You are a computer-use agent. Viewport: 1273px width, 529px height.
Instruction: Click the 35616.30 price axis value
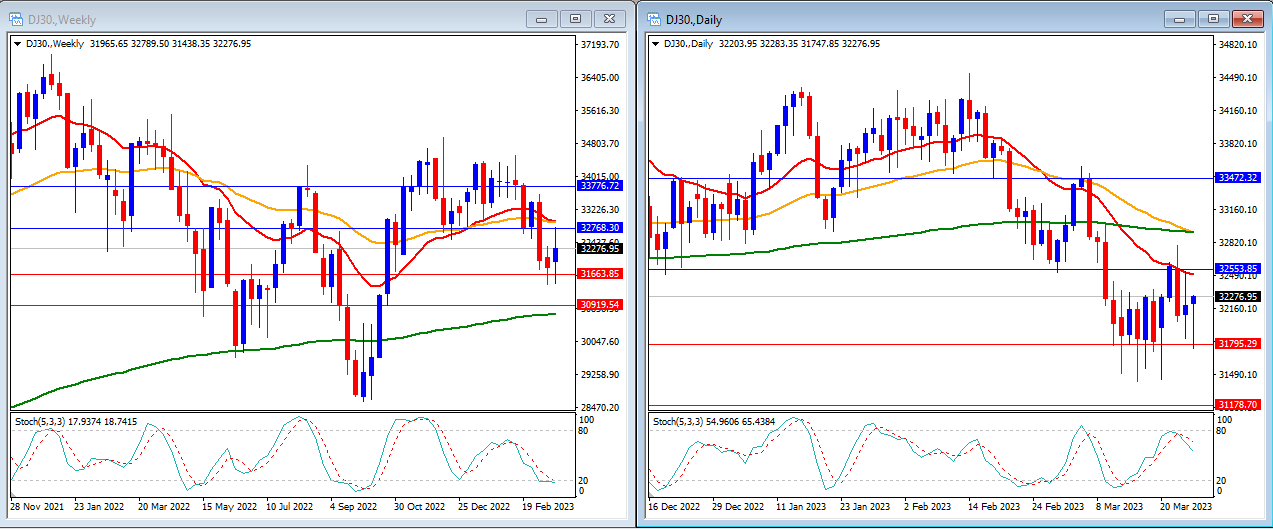click(600, 111)
